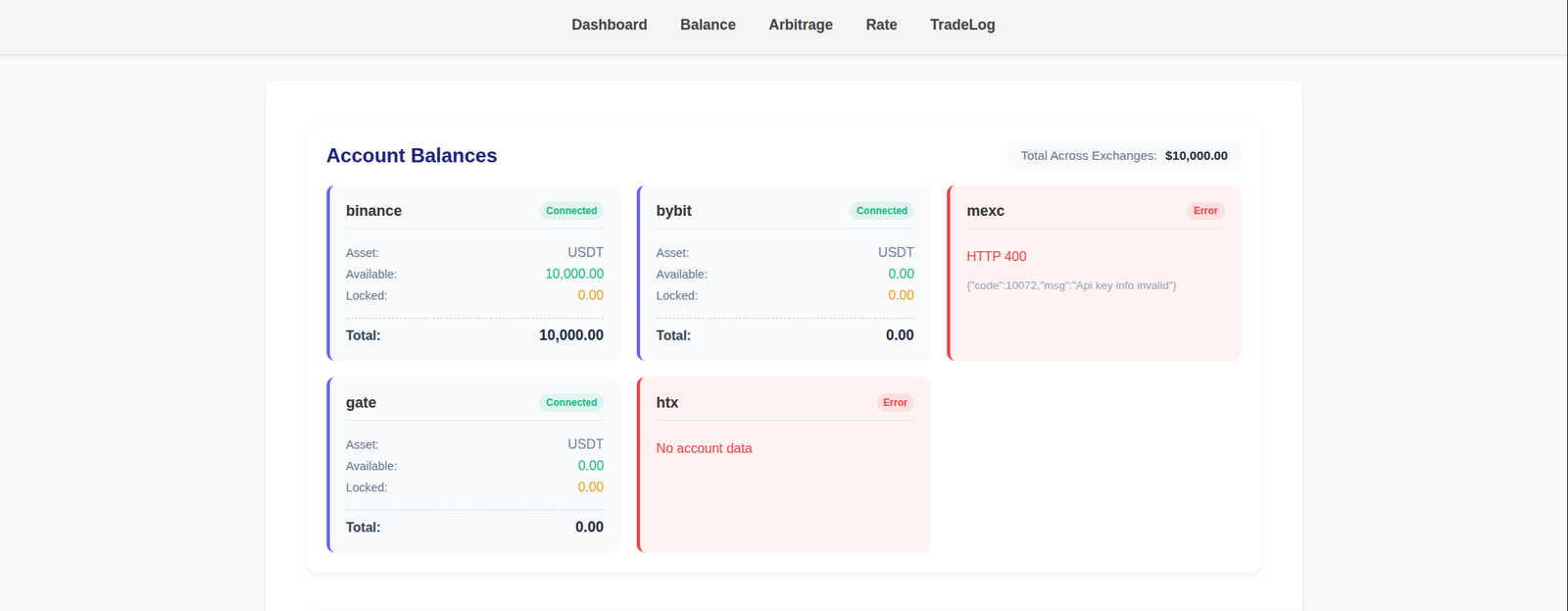Click the USDT asset on binance card
Image resolution: width=1568 pixels, height=611 pixels.
click(x=585, y=252)
